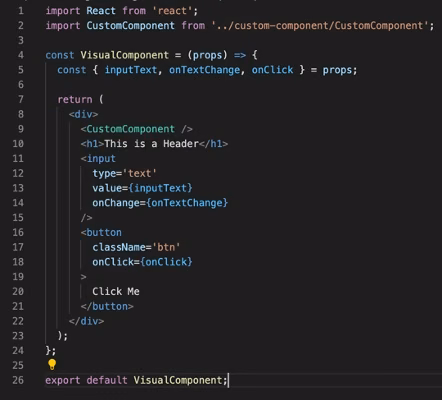The height and width of the screenshot is (400, 442).
Task: Click onClick in the destructuring line
Action: pos(272,70)
